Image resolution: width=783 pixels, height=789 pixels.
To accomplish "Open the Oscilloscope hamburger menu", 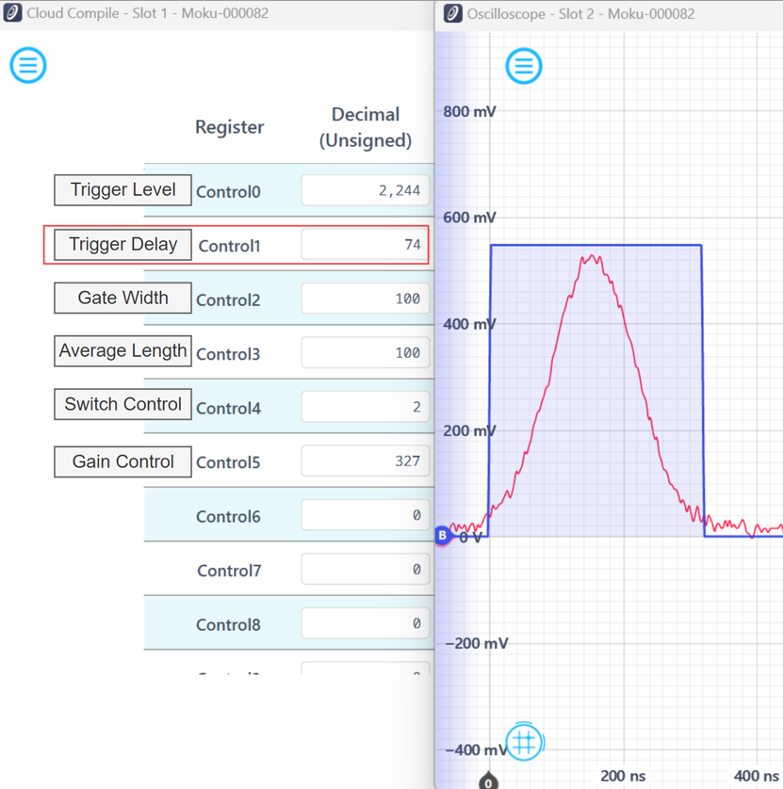I will pos(523,66).
